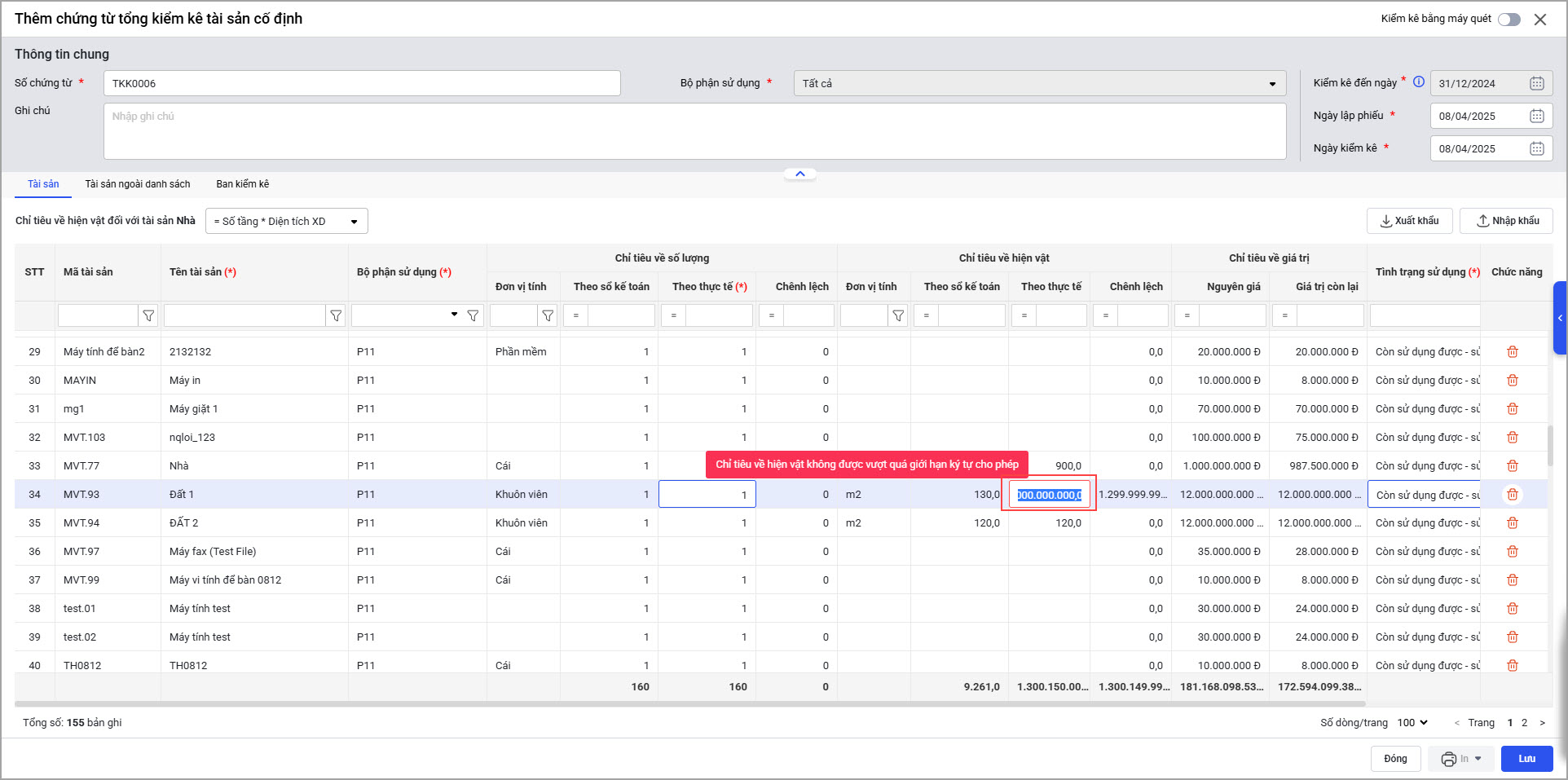This screenshot has height=780, width=1568.
Task: Click the Xuất khẩu export button
Action: point(1409,221)
